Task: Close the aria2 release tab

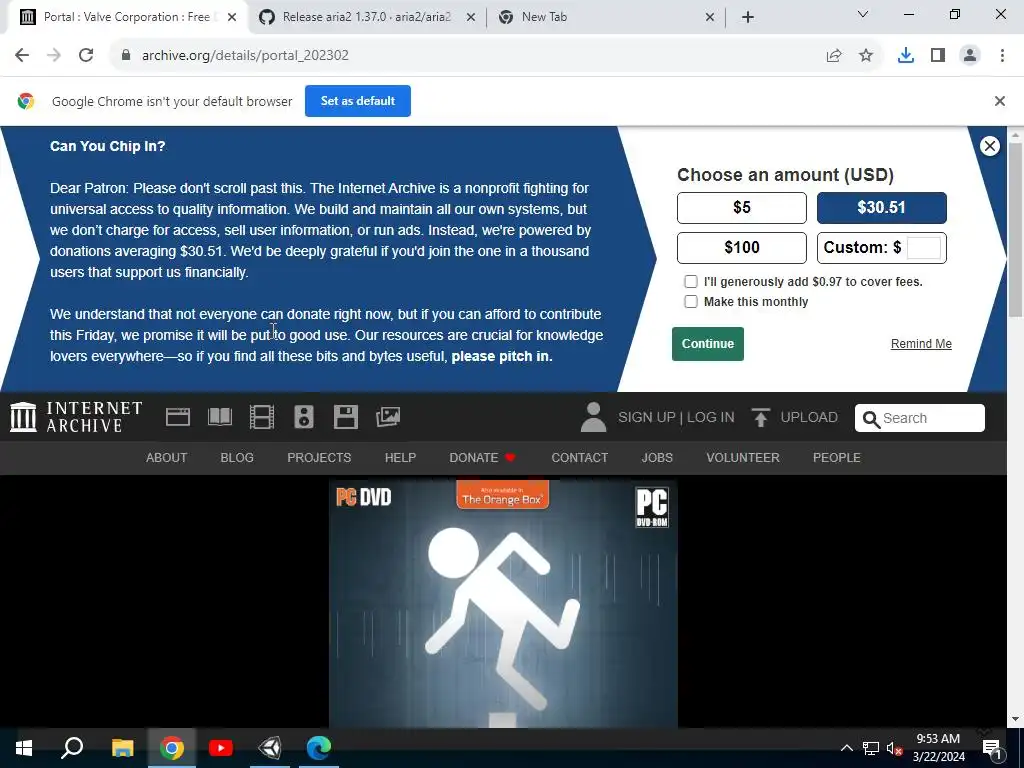Action: (x=471, y=17)
